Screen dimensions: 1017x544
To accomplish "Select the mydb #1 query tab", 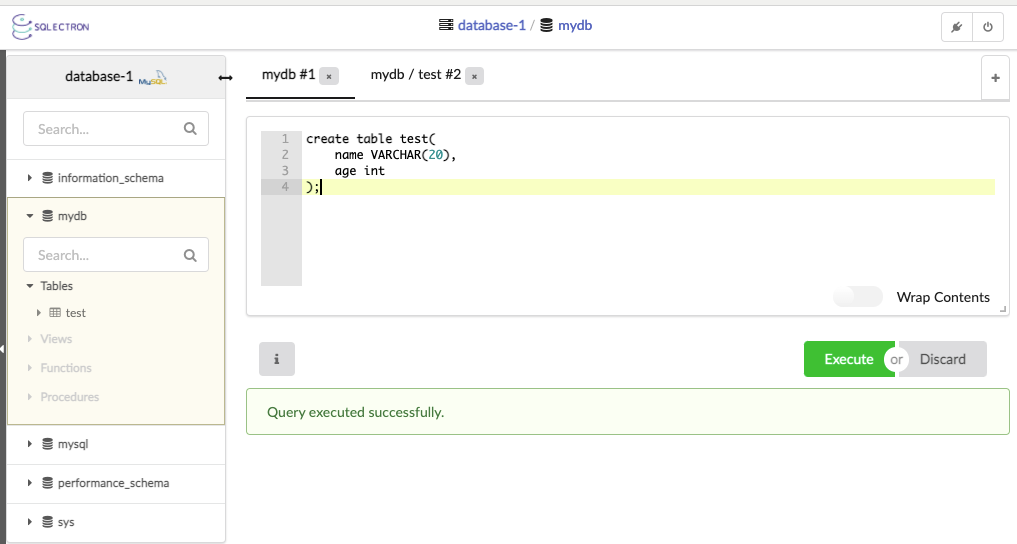I will click(288, 75).
